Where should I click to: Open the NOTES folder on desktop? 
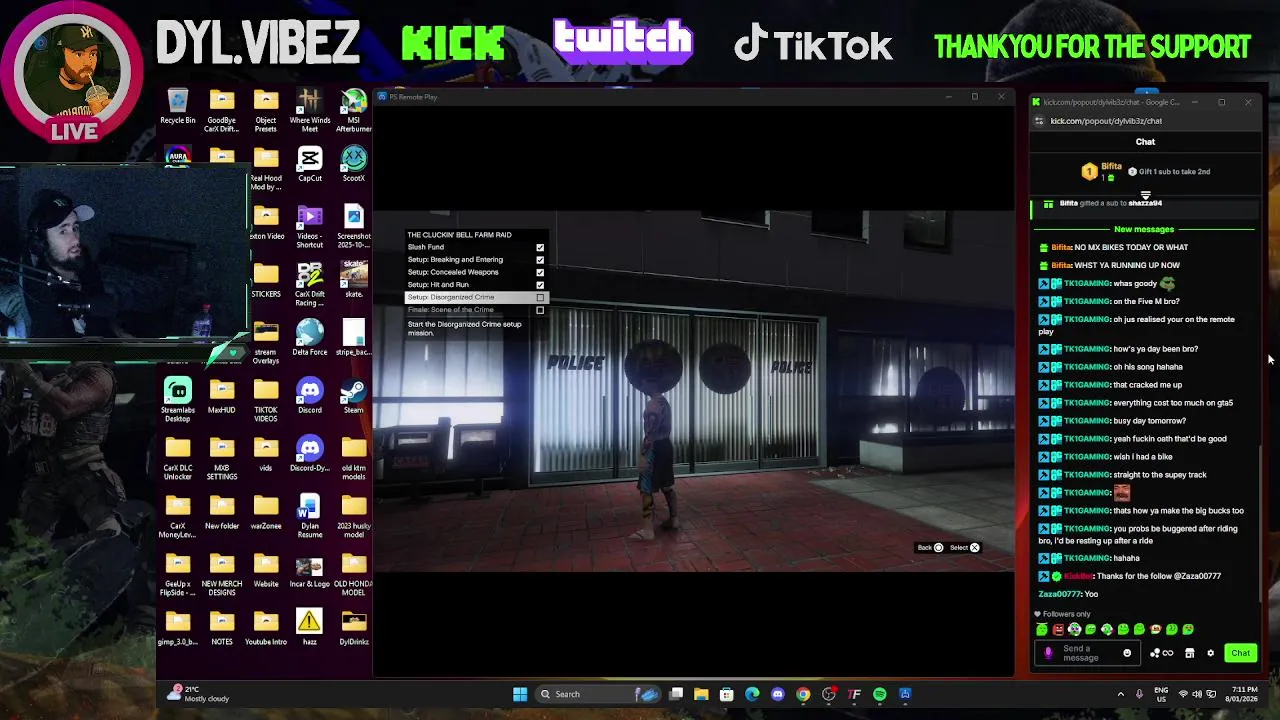point(222,628)
